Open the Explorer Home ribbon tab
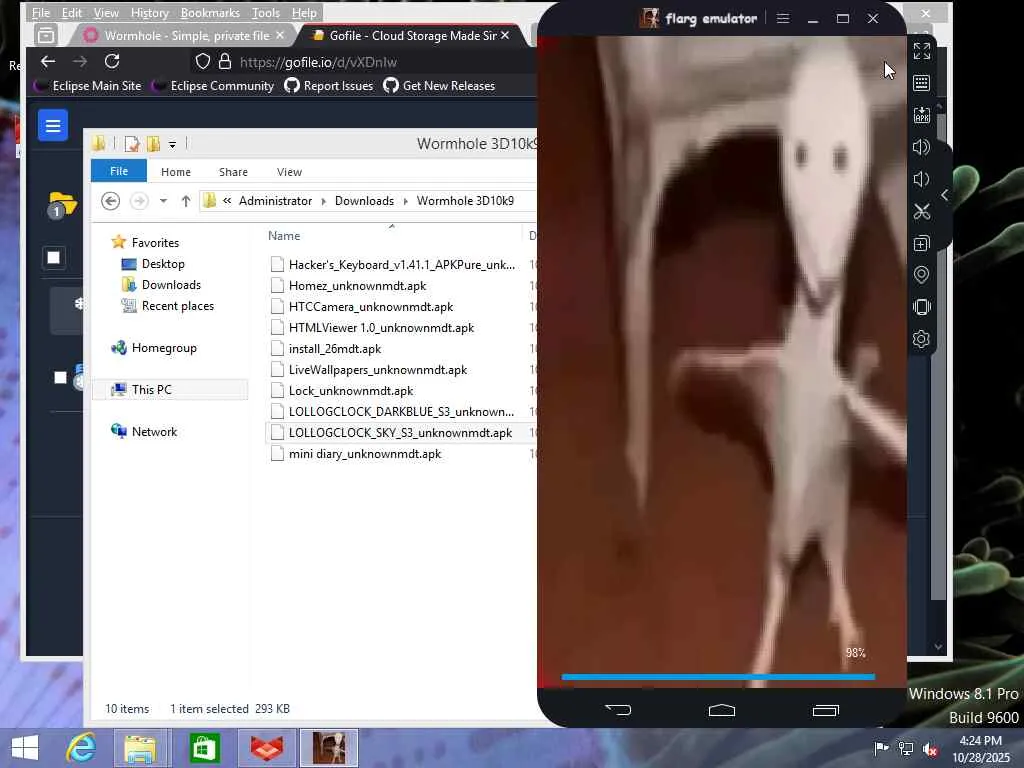Image resolution: width=1024 pixels, height=768 pixels. [176, 172]
